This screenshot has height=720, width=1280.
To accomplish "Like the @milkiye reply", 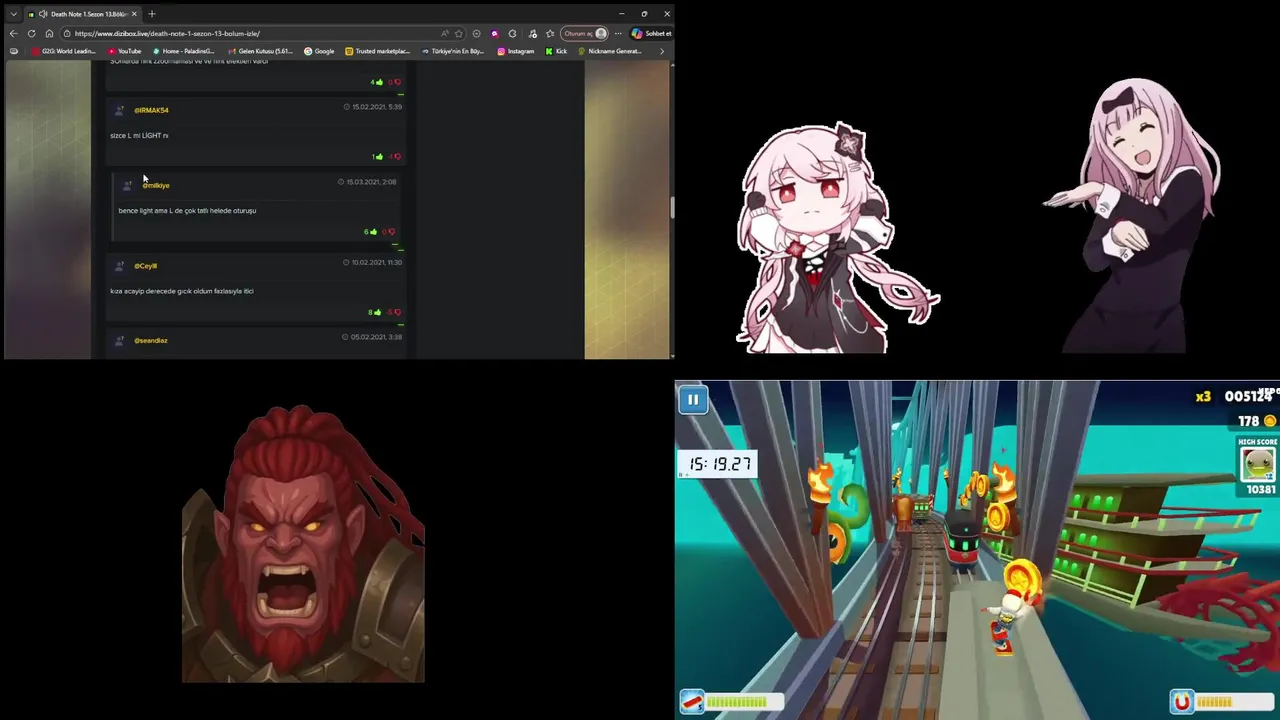I will (372, 232).
